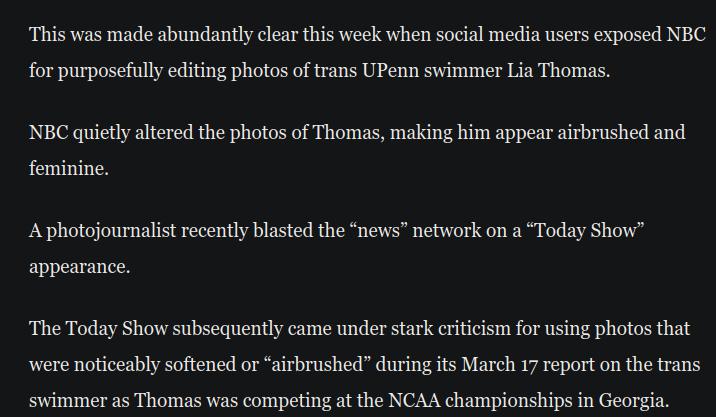Click the word "UPenn"
The height and width of the screenshot is (417, 716).
(x=390, y=71)
